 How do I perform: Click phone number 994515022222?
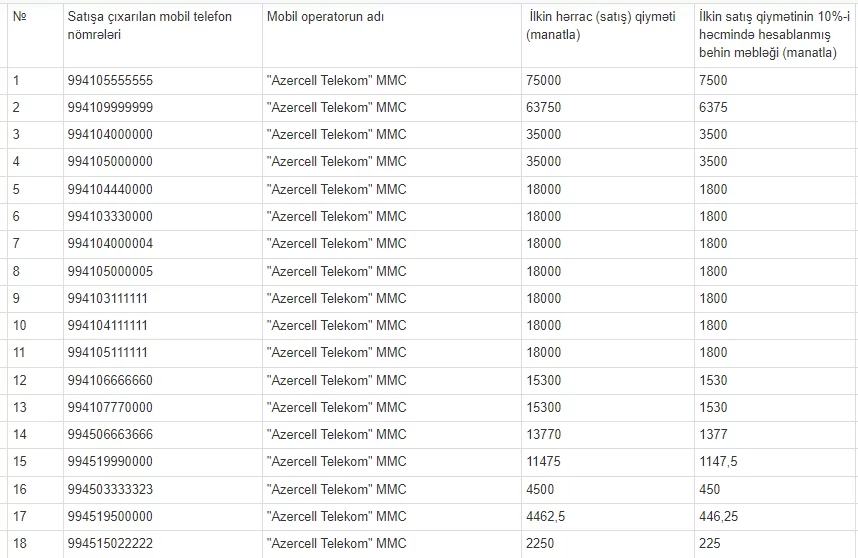(110, 544)
